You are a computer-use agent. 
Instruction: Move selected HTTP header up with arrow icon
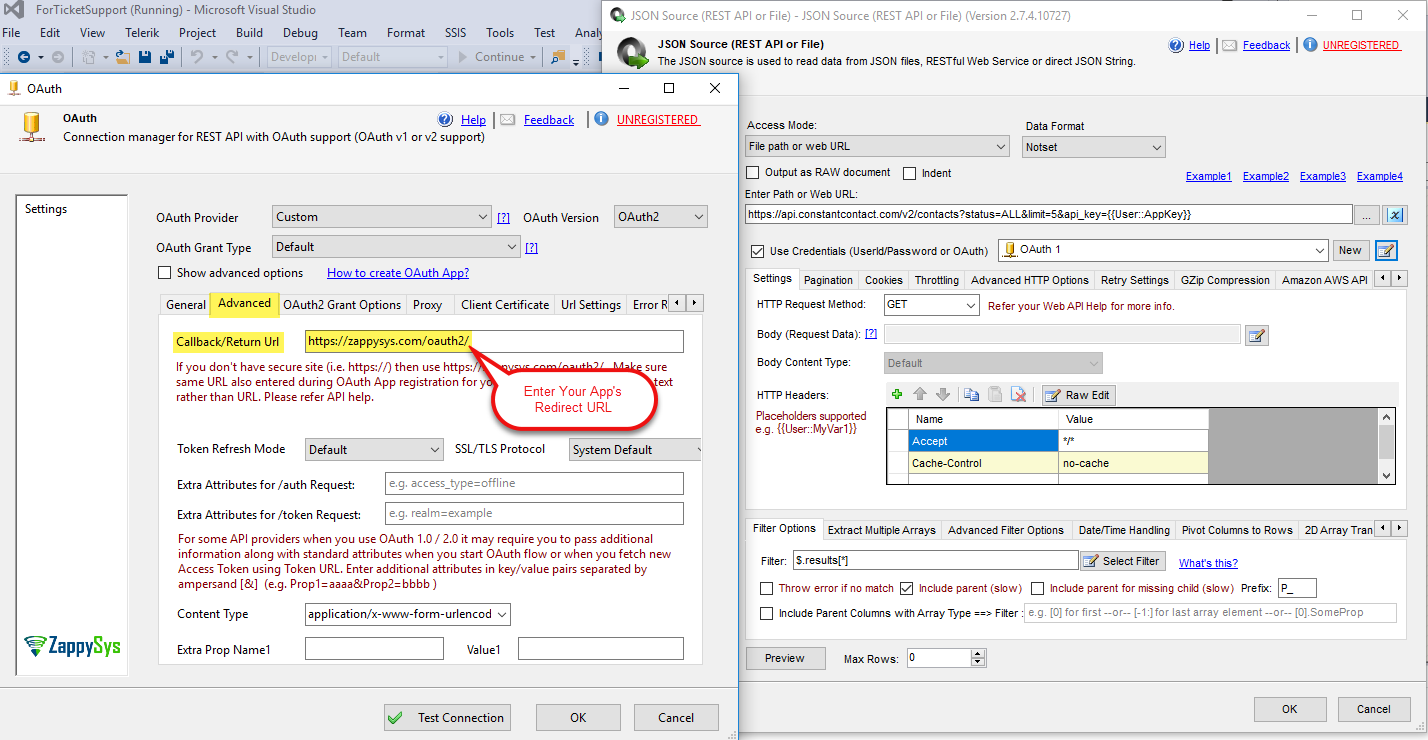pyautogui.click(x=921, y=395)
